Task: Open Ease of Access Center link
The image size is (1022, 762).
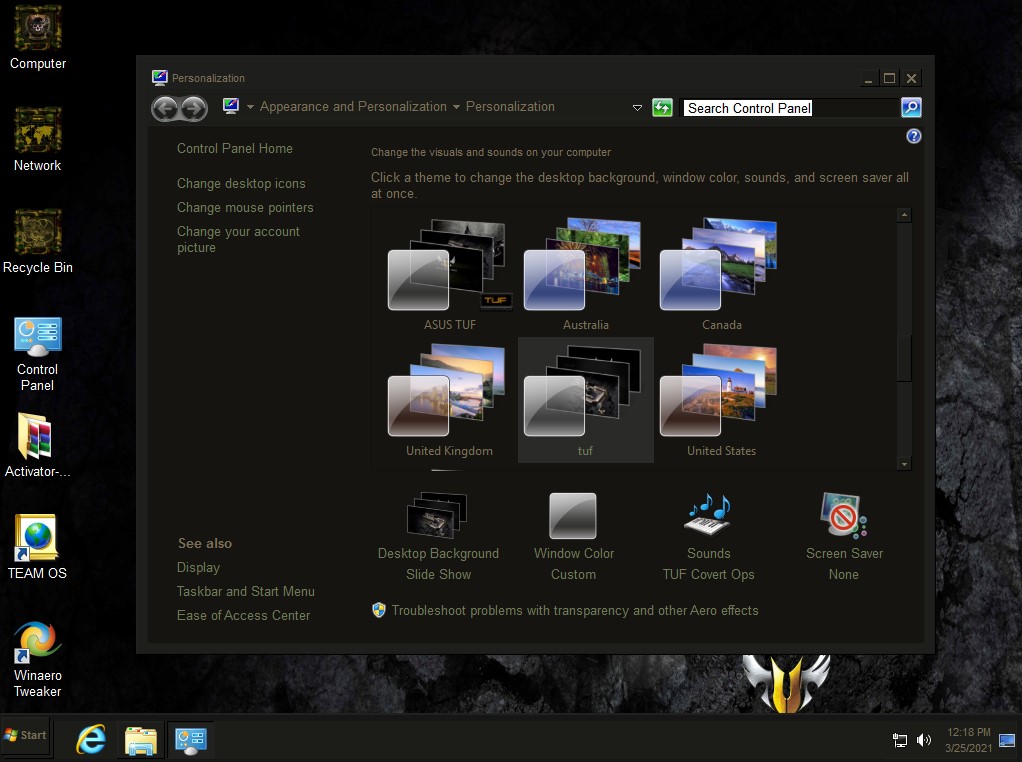Action: pyautogui.click(x=243, y=615)
